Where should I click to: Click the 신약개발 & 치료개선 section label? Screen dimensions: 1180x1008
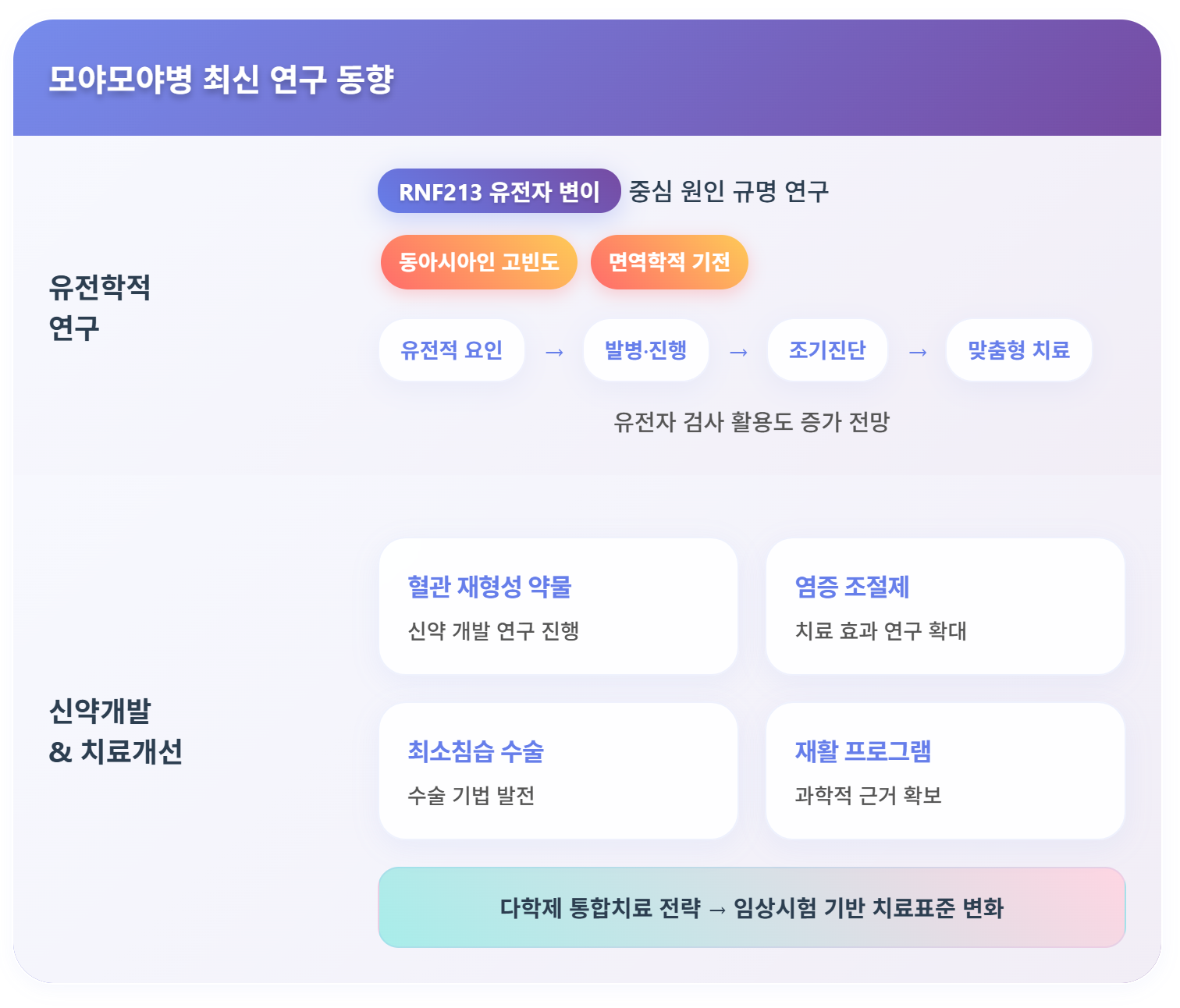[116, 731]
